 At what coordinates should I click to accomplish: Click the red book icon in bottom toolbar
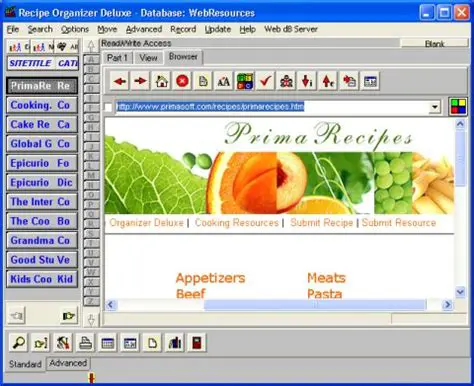197,343
